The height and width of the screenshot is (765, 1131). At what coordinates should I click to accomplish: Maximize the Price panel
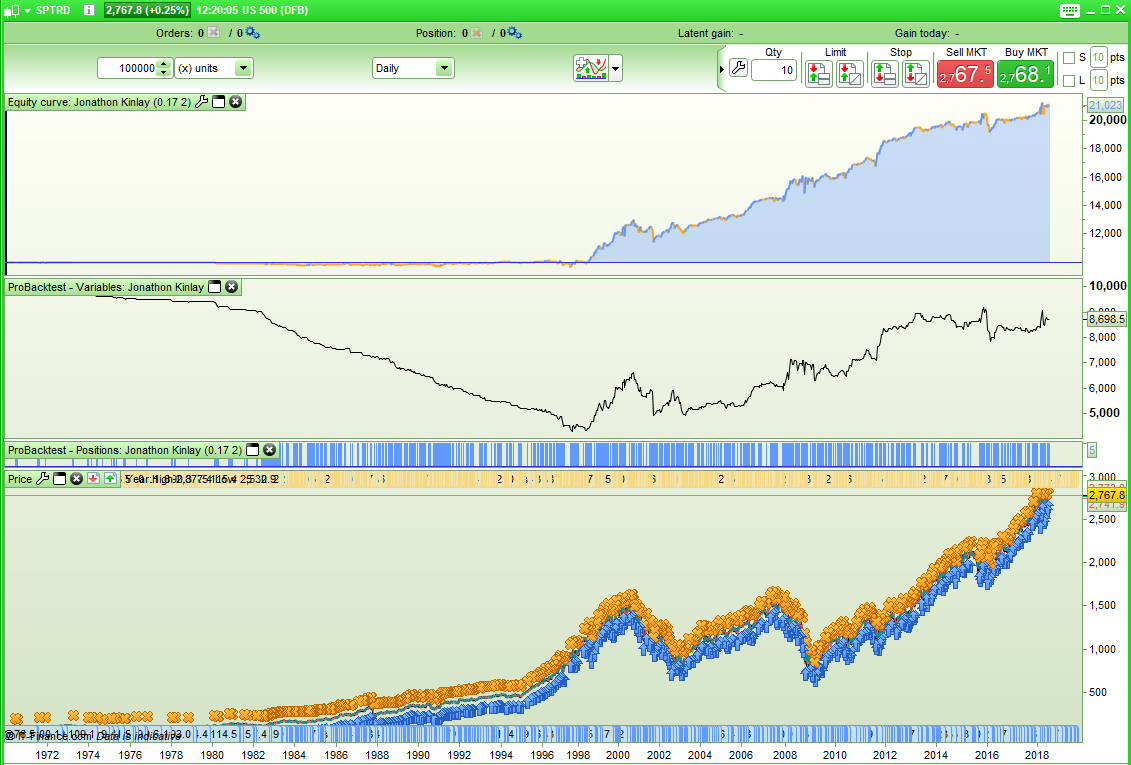pyautogui.click(x=60, y=478)
